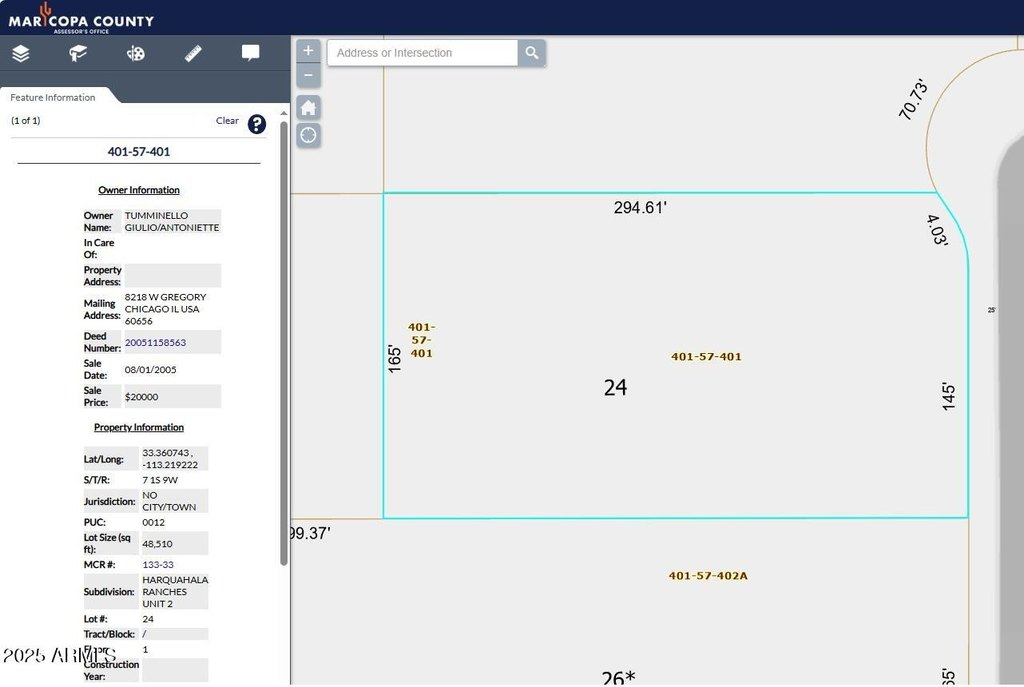This screenshot has width=1024, height=687.
Task: Switch to Feature Information tab
Action: pos(53,97)
